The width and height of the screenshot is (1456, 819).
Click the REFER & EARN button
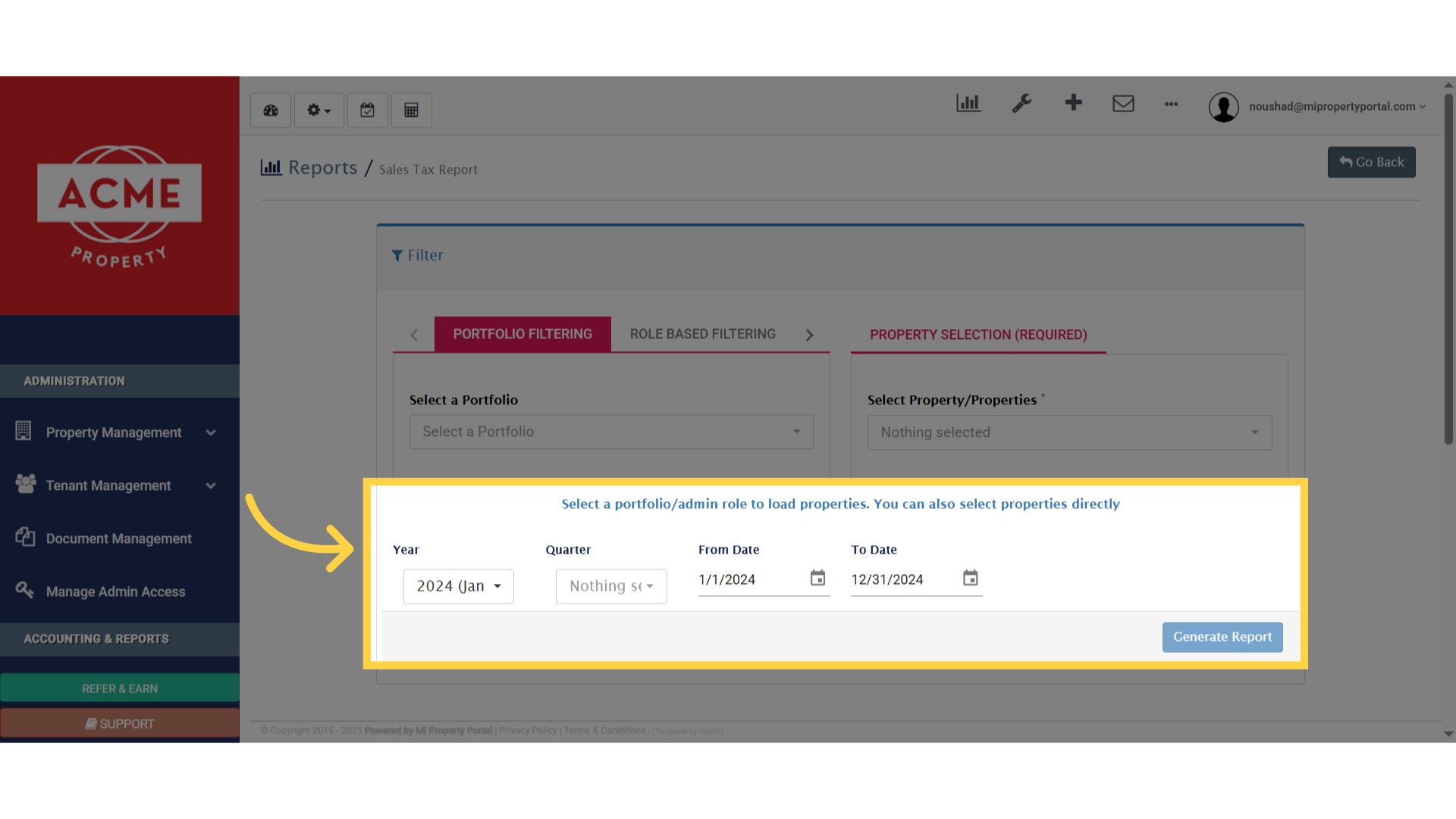point(120,689)
